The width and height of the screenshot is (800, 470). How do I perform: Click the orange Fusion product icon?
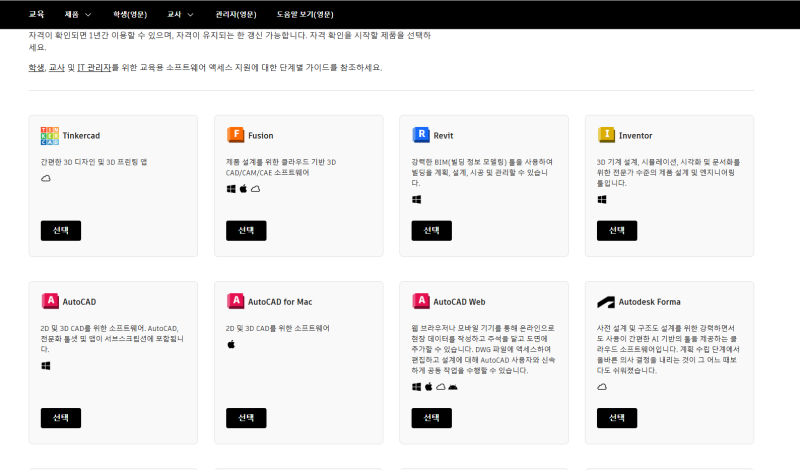[235, 135]
